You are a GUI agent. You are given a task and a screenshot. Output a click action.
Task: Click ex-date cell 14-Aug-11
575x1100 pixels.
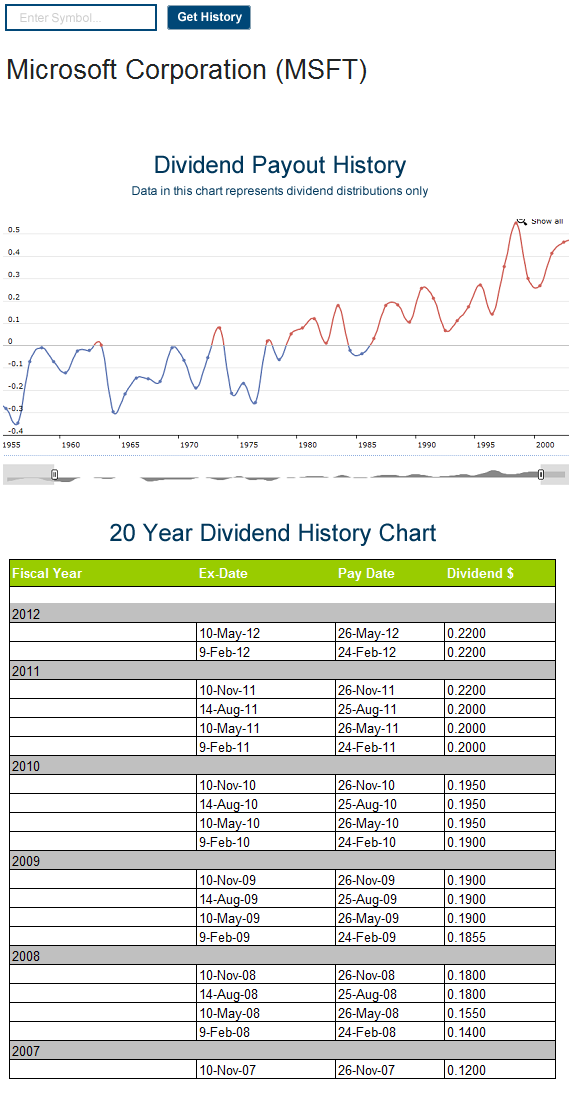(266, 709)
